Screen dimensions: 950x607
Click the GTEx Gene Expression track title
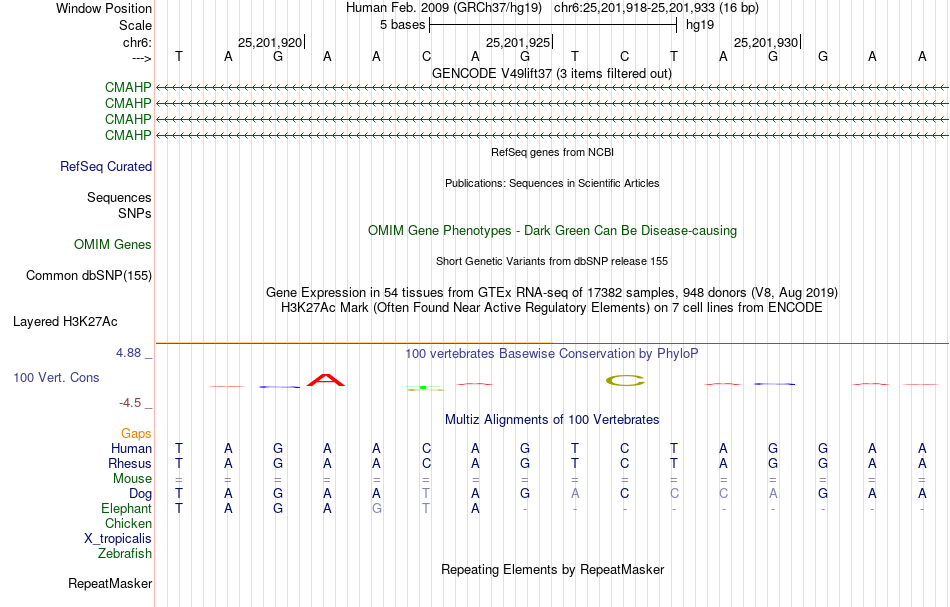tap(552, 293)
